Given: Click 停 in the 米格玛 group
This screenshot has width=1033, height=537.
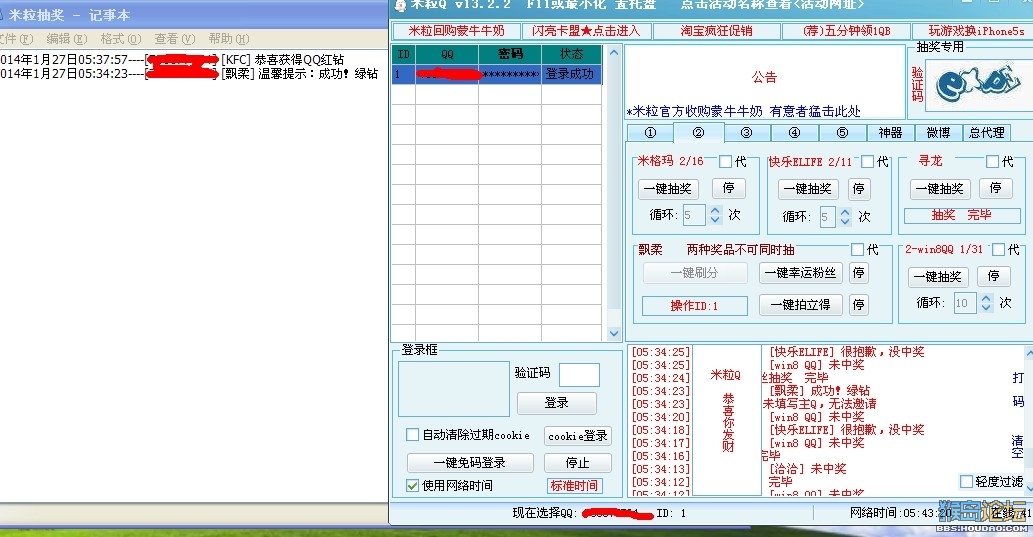Looking at the screenshot, I should [729, 189].
